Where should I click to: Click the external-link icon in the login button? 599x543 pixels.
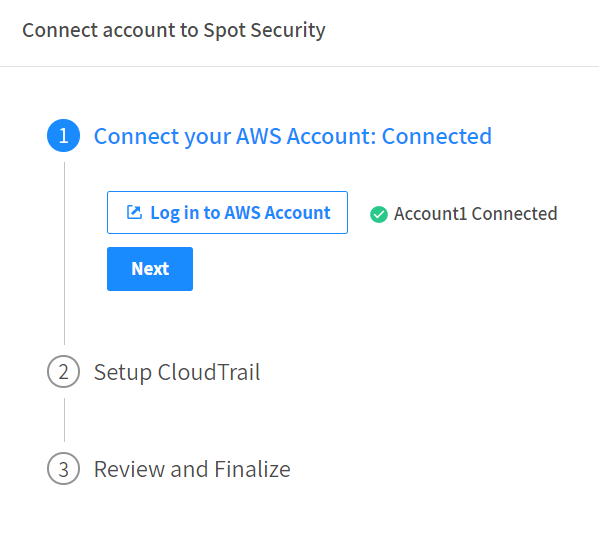[x=134, y=212]
